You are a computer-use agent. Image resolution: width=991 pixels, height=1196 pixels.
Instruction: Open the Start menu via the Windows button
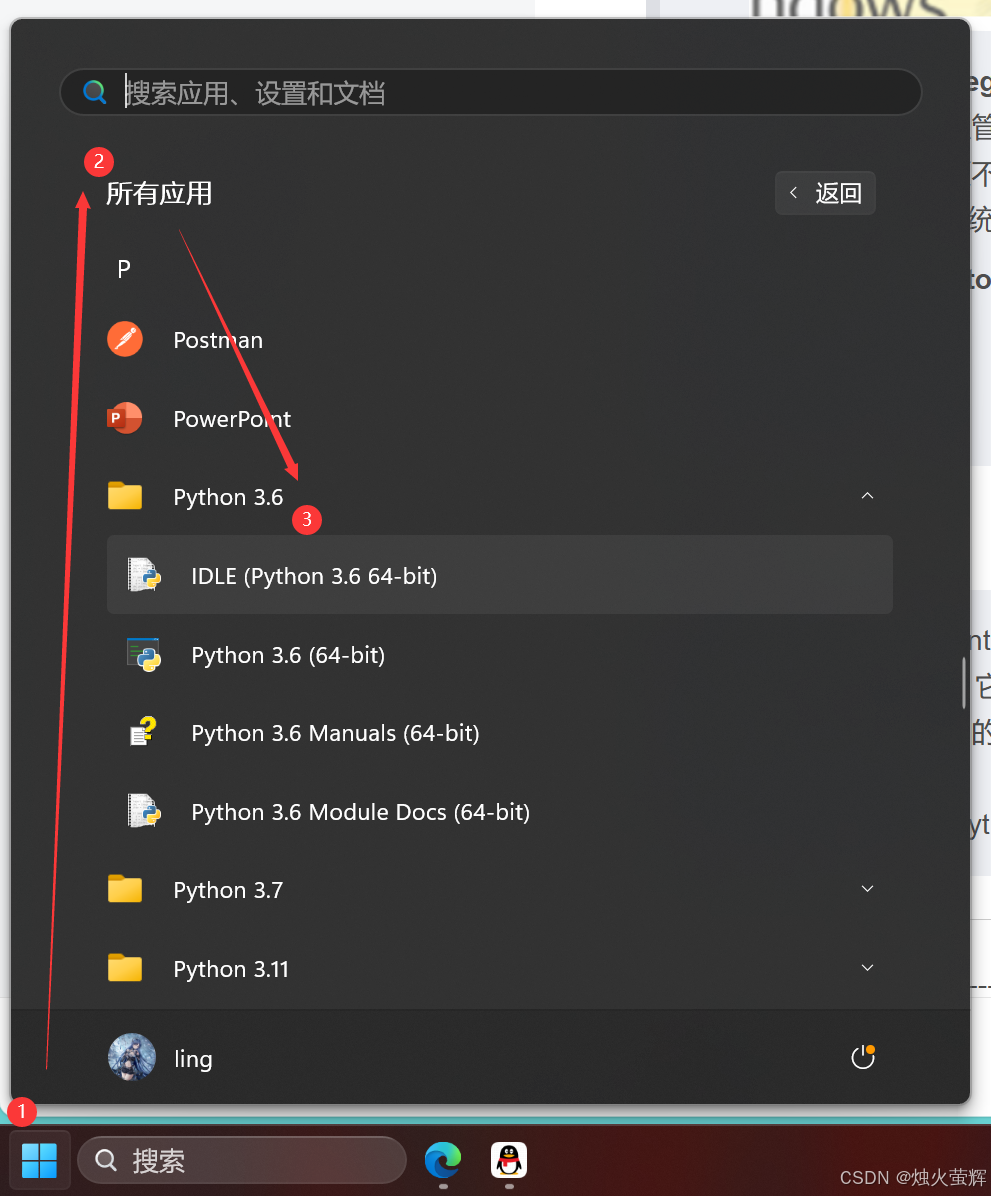tap(39, 1160)
